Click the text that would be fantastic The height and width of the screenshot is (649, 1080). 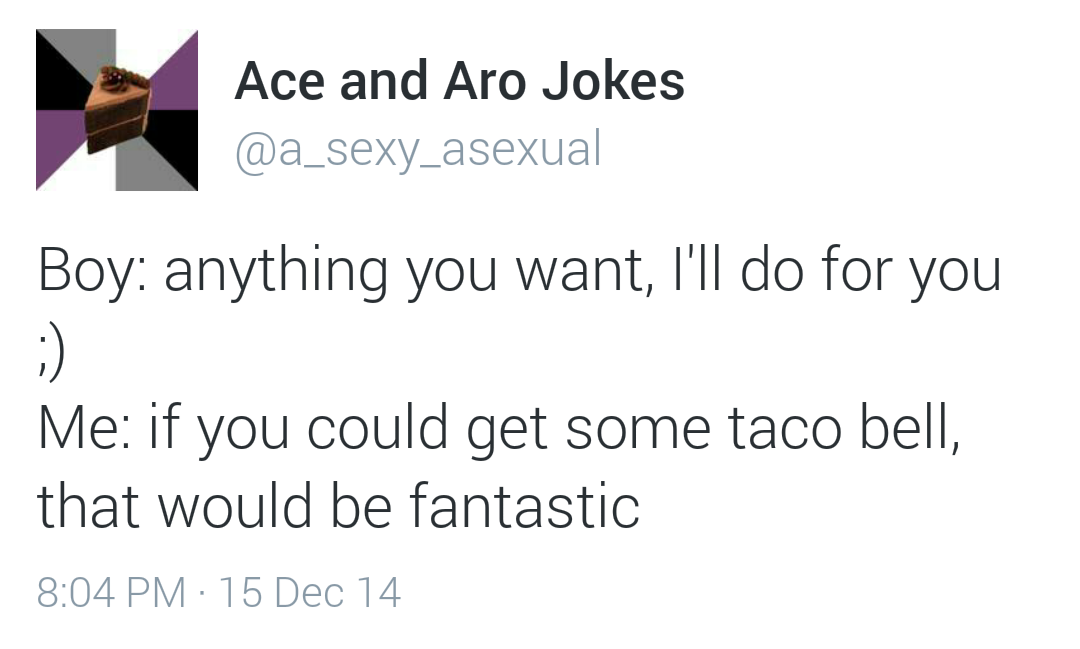coord(338,506)
